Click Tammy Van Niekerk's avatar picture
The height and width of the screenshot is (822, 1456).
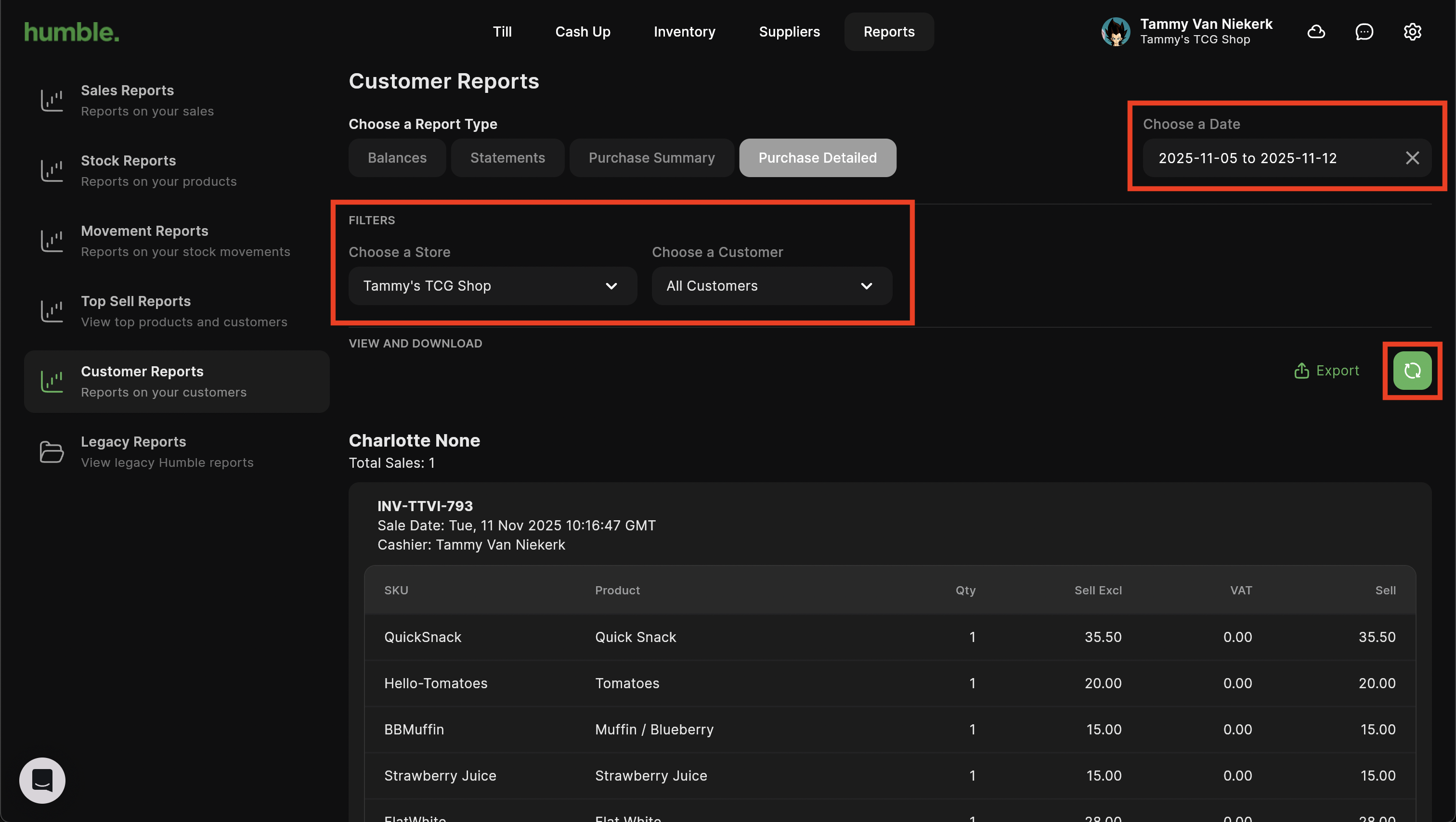(x=1115, y=32)
